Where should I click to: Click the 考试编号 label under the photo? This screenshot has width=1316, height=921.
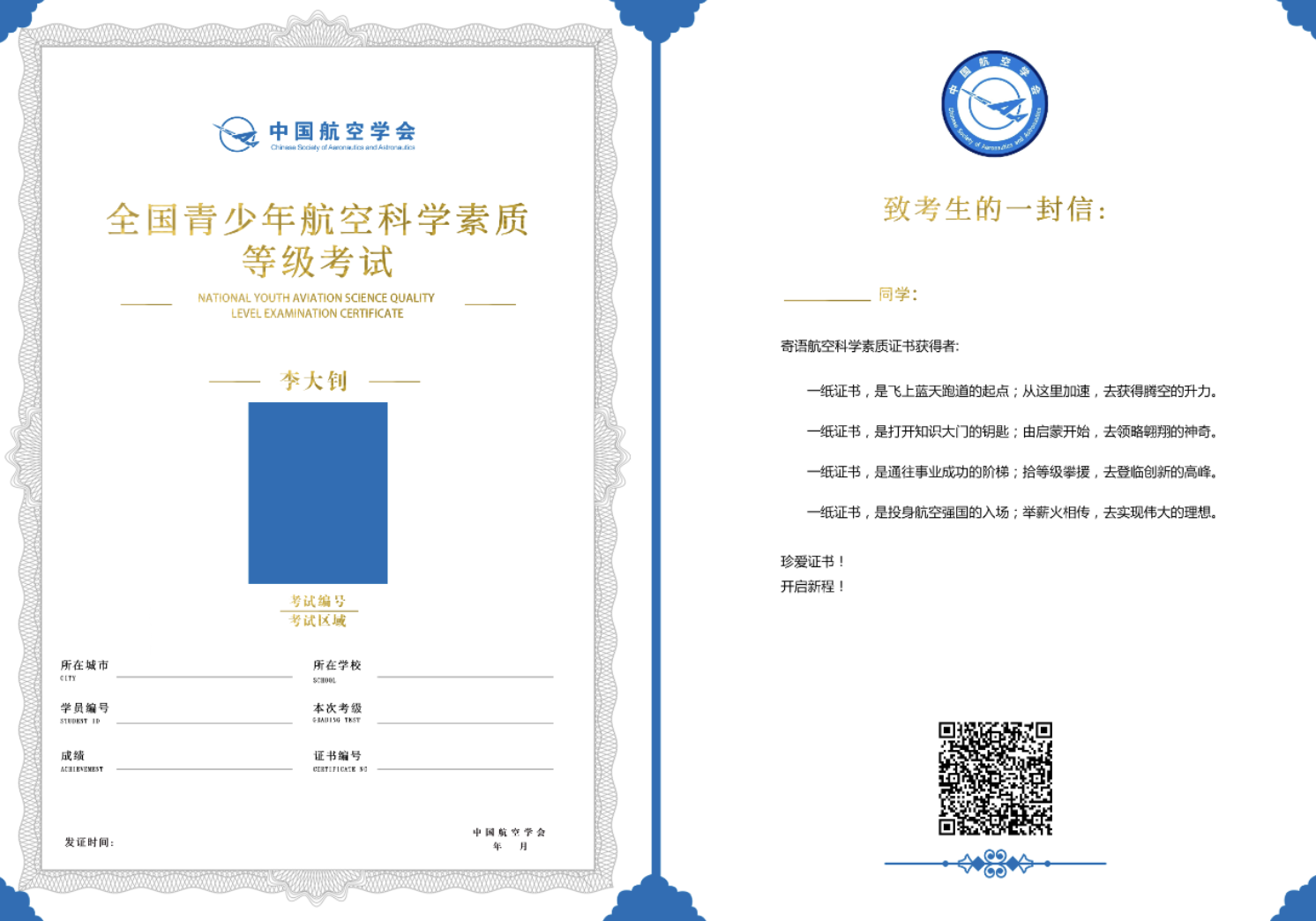tap(318, 602)
